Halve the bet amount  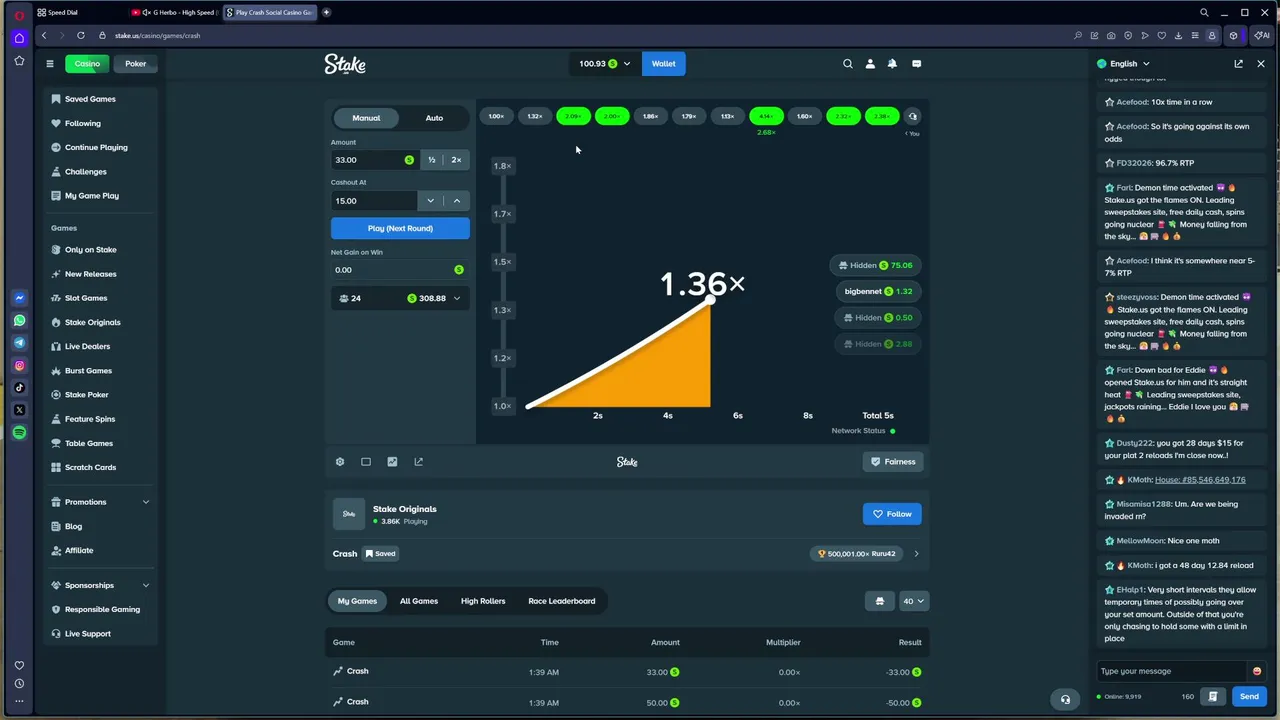(432, 160)
